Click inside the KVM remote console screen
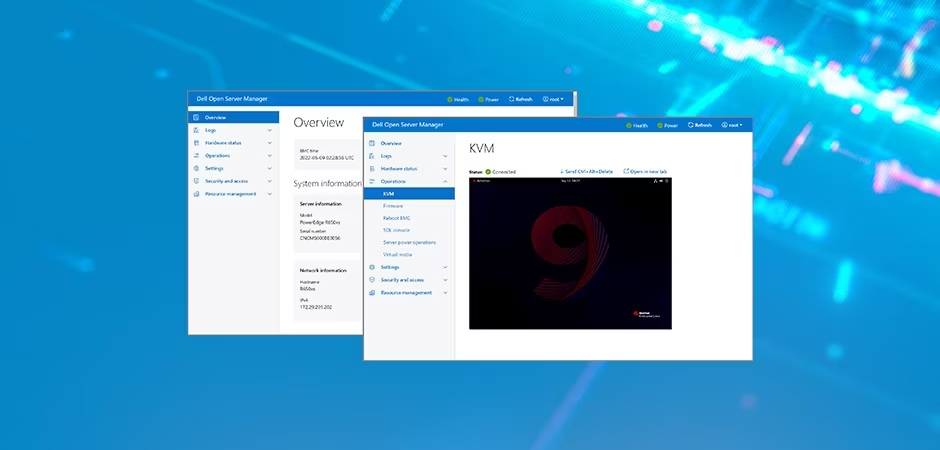The width and height of the screenshot is (940, 450). 570,253
